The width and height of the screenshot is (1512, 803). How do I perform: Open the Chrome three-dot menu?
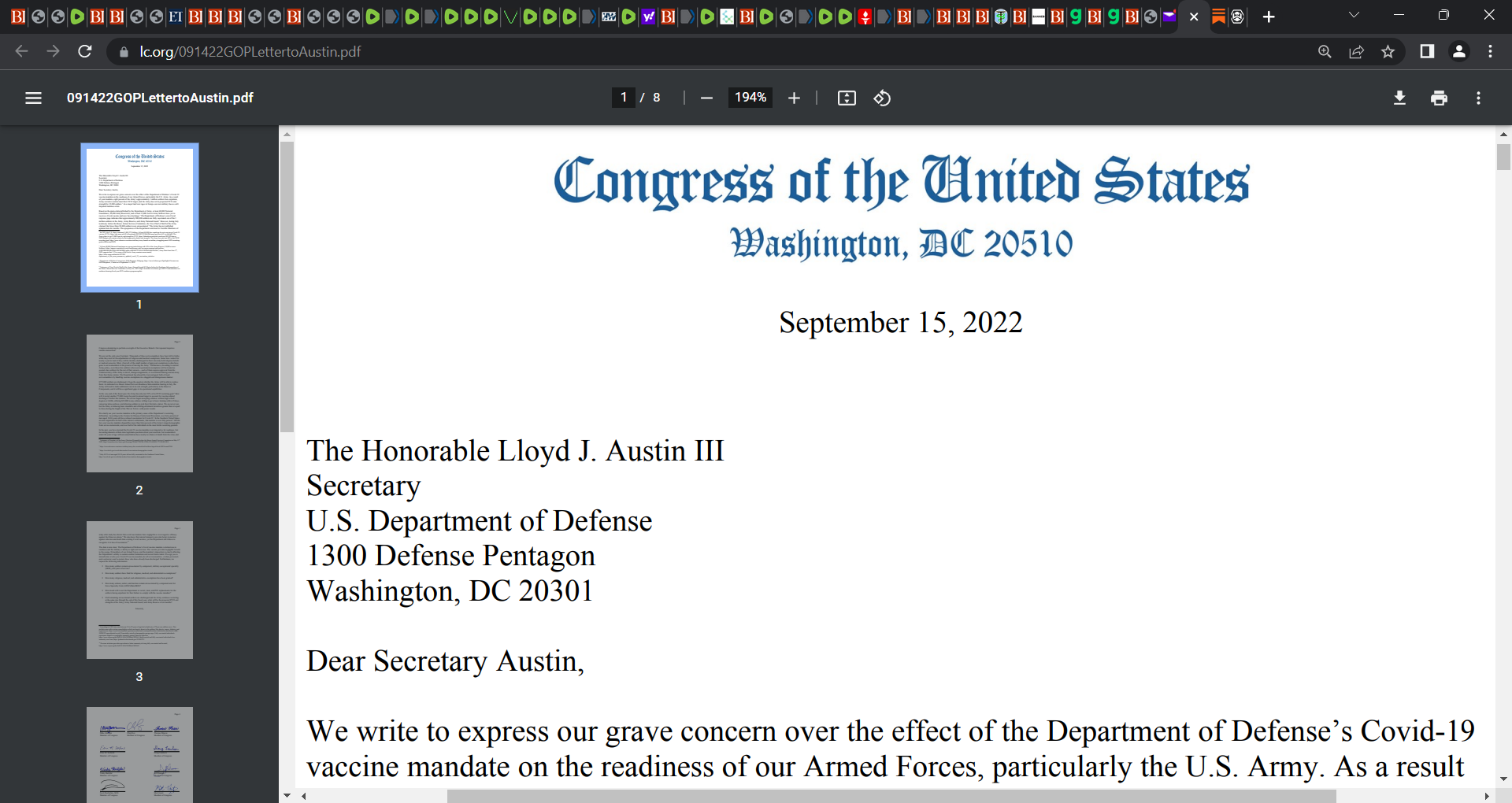pyautogui.click(x=1490, y=51)
